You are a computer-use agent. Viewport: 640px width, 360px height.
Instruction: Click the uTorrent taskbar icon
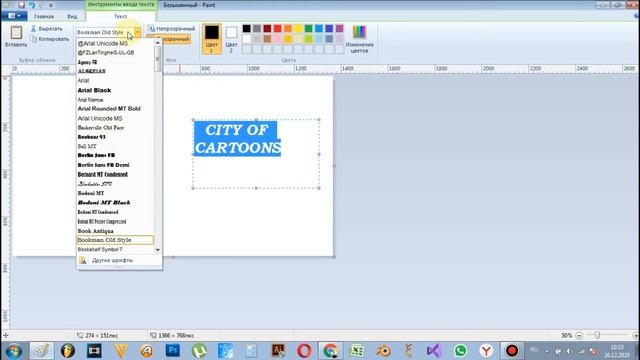coord(199,351)
